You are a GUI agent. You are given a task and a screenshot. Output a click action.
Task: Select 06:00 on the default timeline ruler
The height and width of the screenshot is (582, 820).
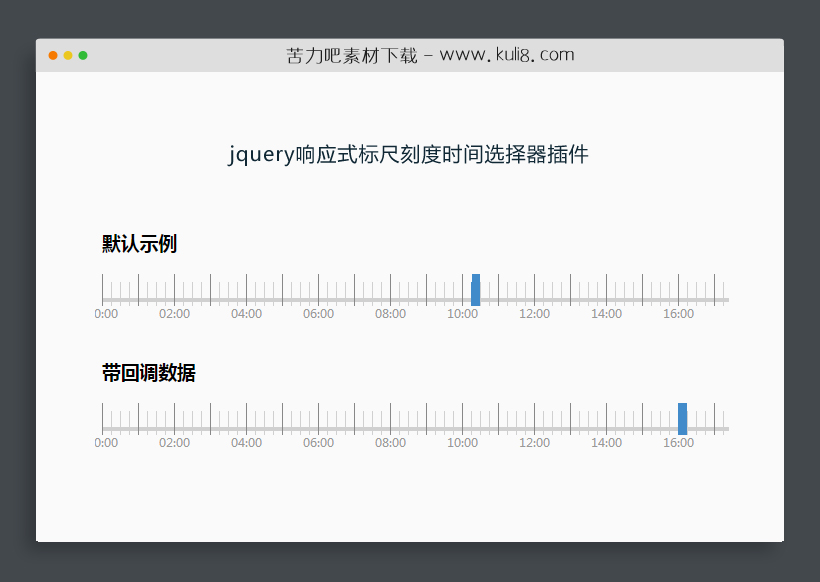click(x=319, y=313)
